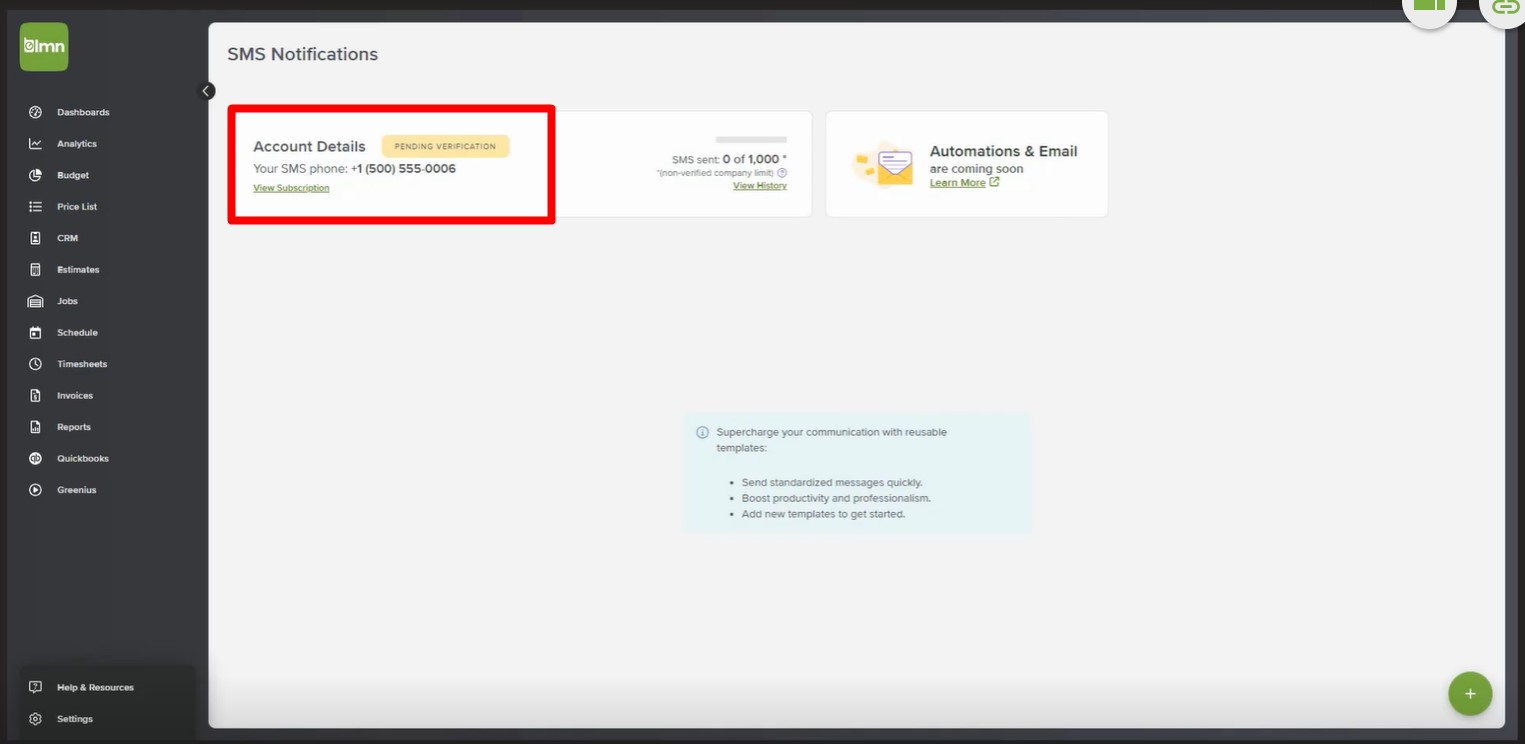
Task: Click the Learn More link
Action: (x=958, y=183)
